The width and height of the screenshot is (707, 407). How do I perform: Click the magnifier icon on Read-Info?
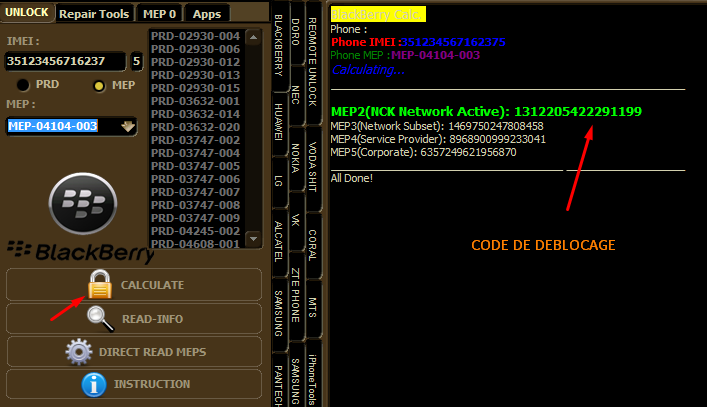click(100, 319)
